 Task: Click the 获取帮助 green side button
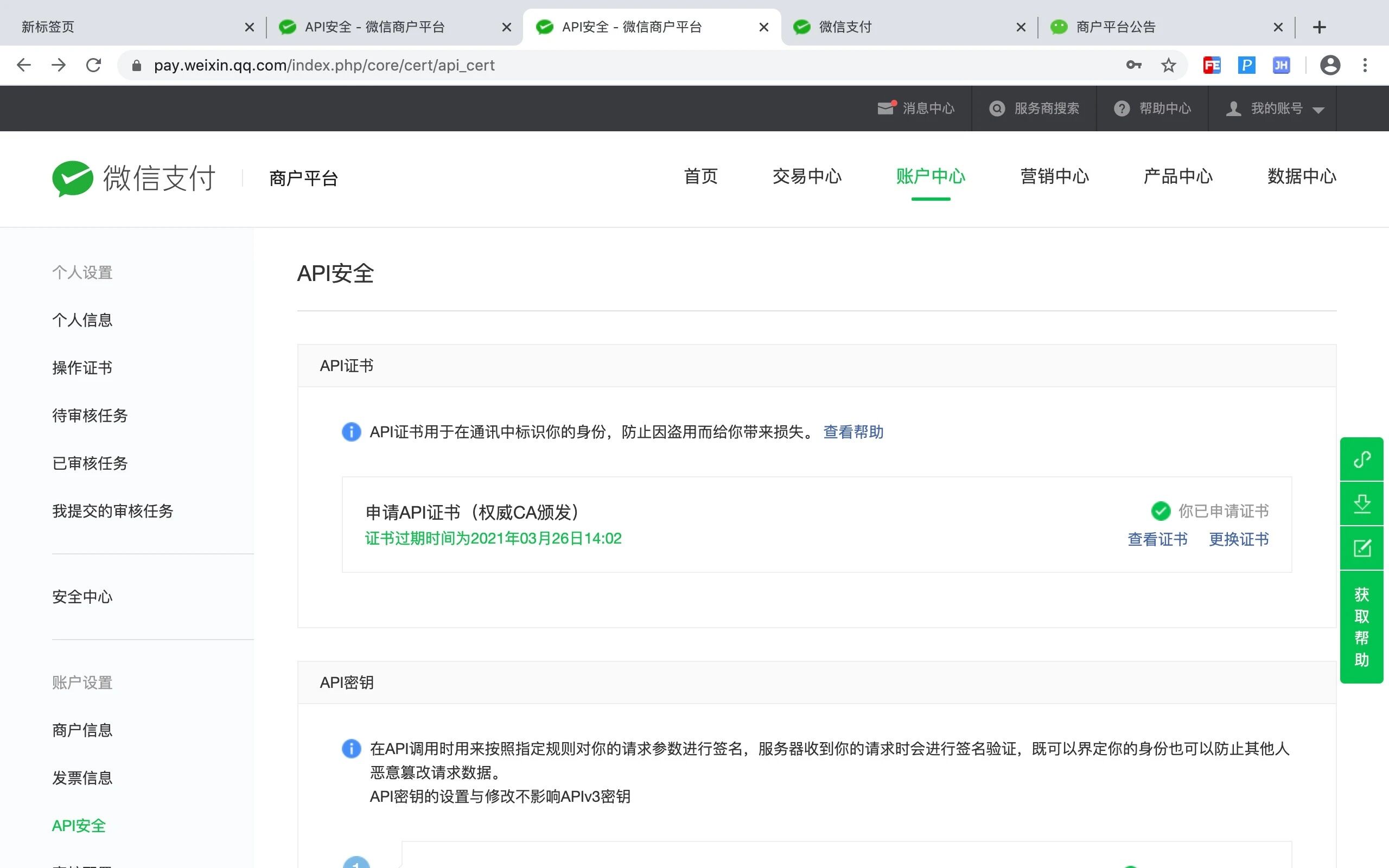pos(1361,626)
